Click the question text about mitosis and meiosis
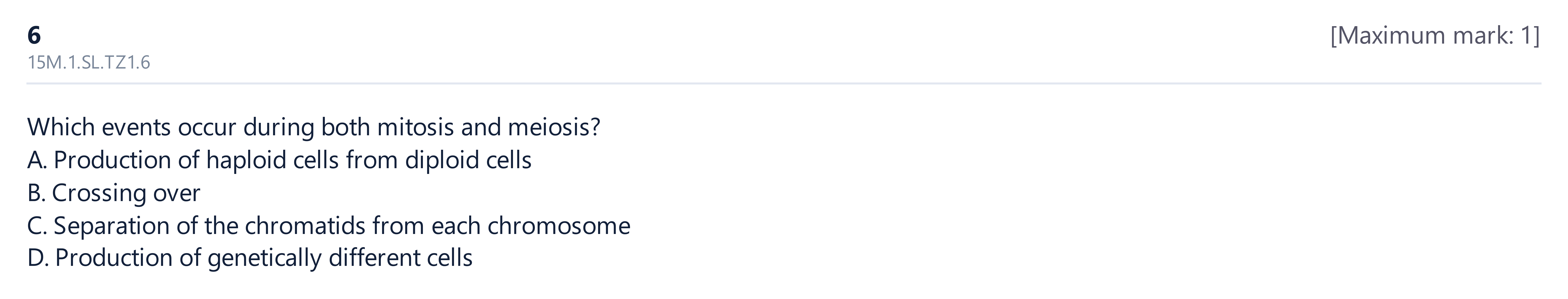The width and height of the screenshot is (1568, 299). click(314, 128)
